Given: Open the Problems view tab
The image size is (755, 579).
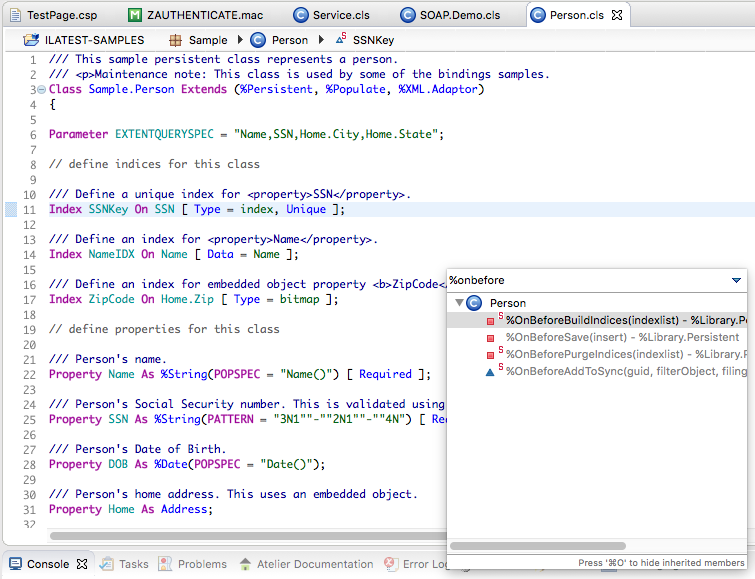Looking at the screenshot, I should click(x=202, y=564).
